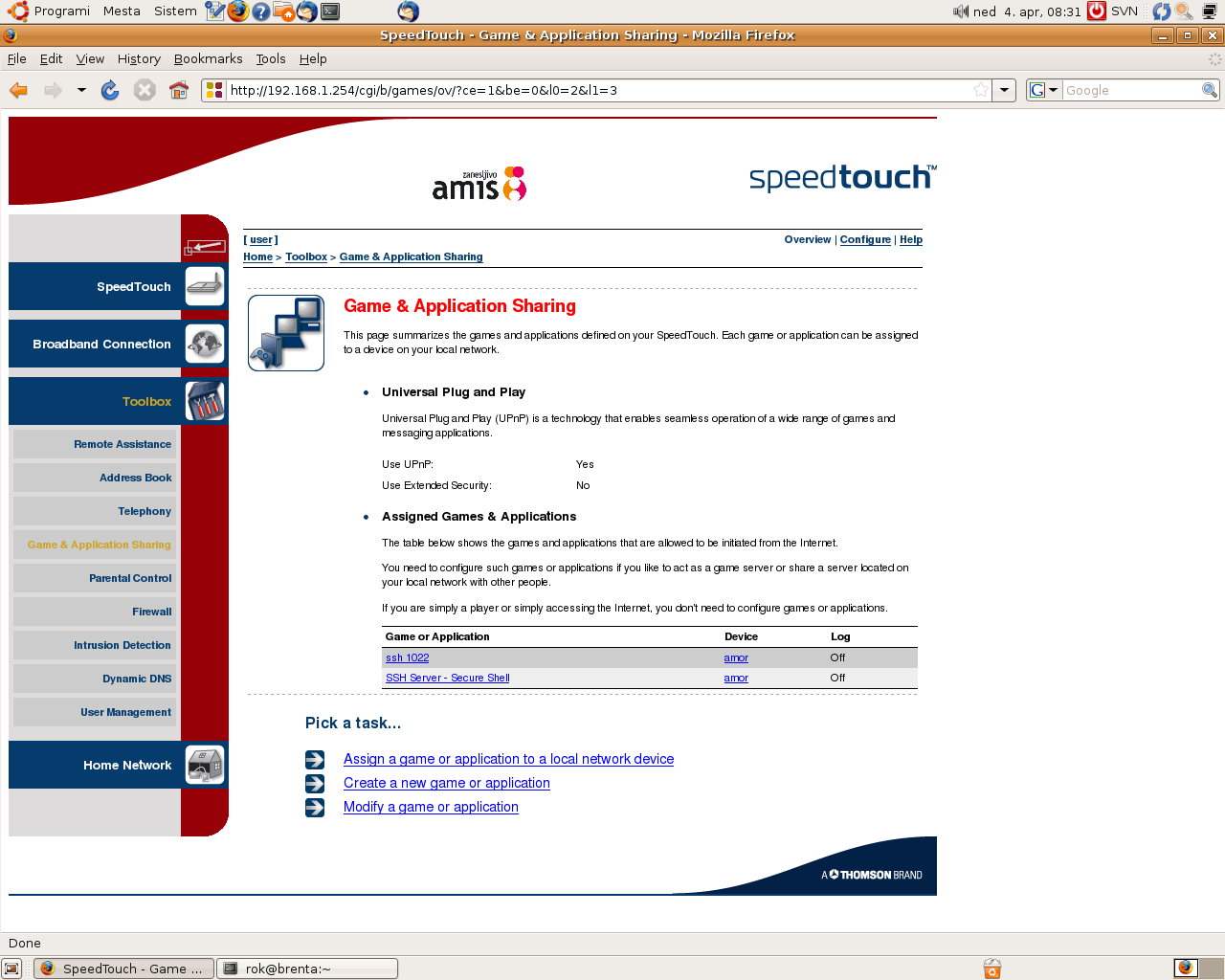Bookmark this page with the star icon
This screenshot has height=980, width=1225.
point(980,90)
